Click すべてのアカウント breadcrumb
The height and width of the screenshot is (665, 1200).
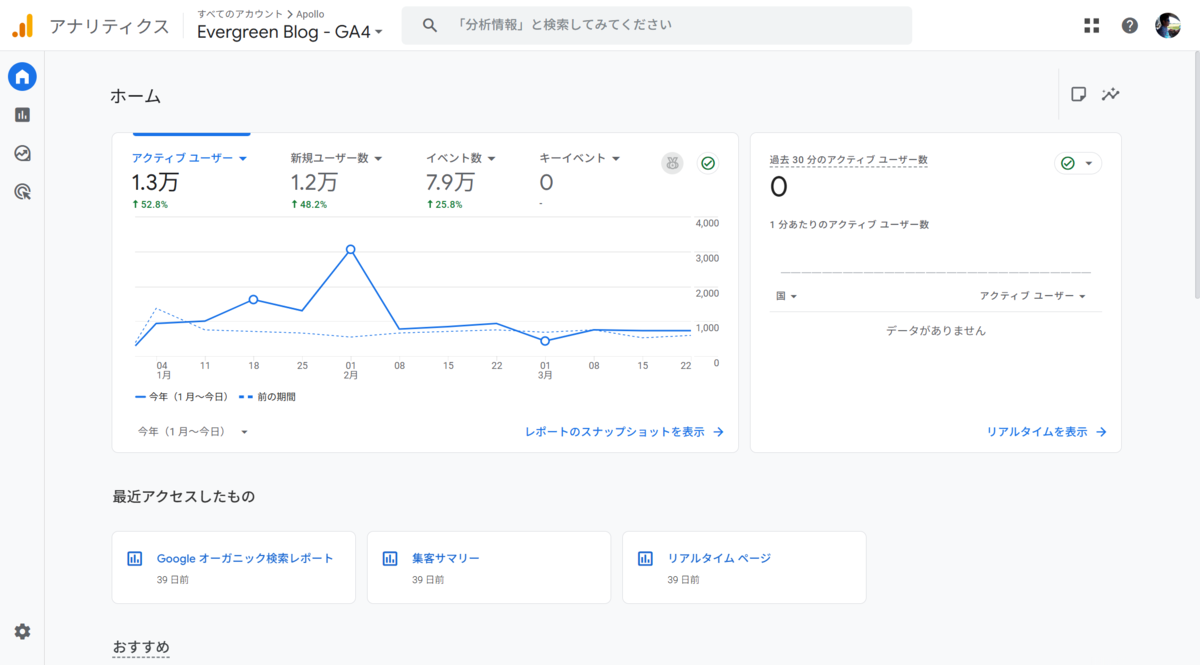point(239,14)
